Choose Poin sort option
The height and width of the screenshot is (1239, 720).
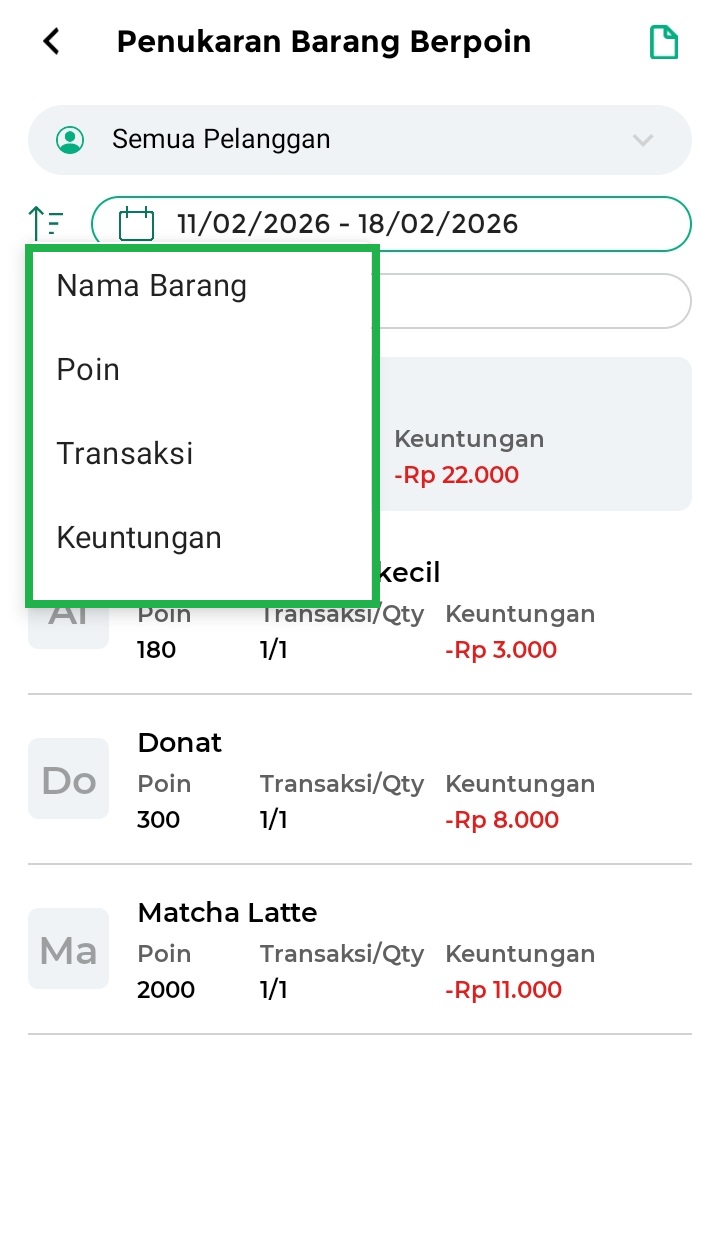[x=88, y=370]
